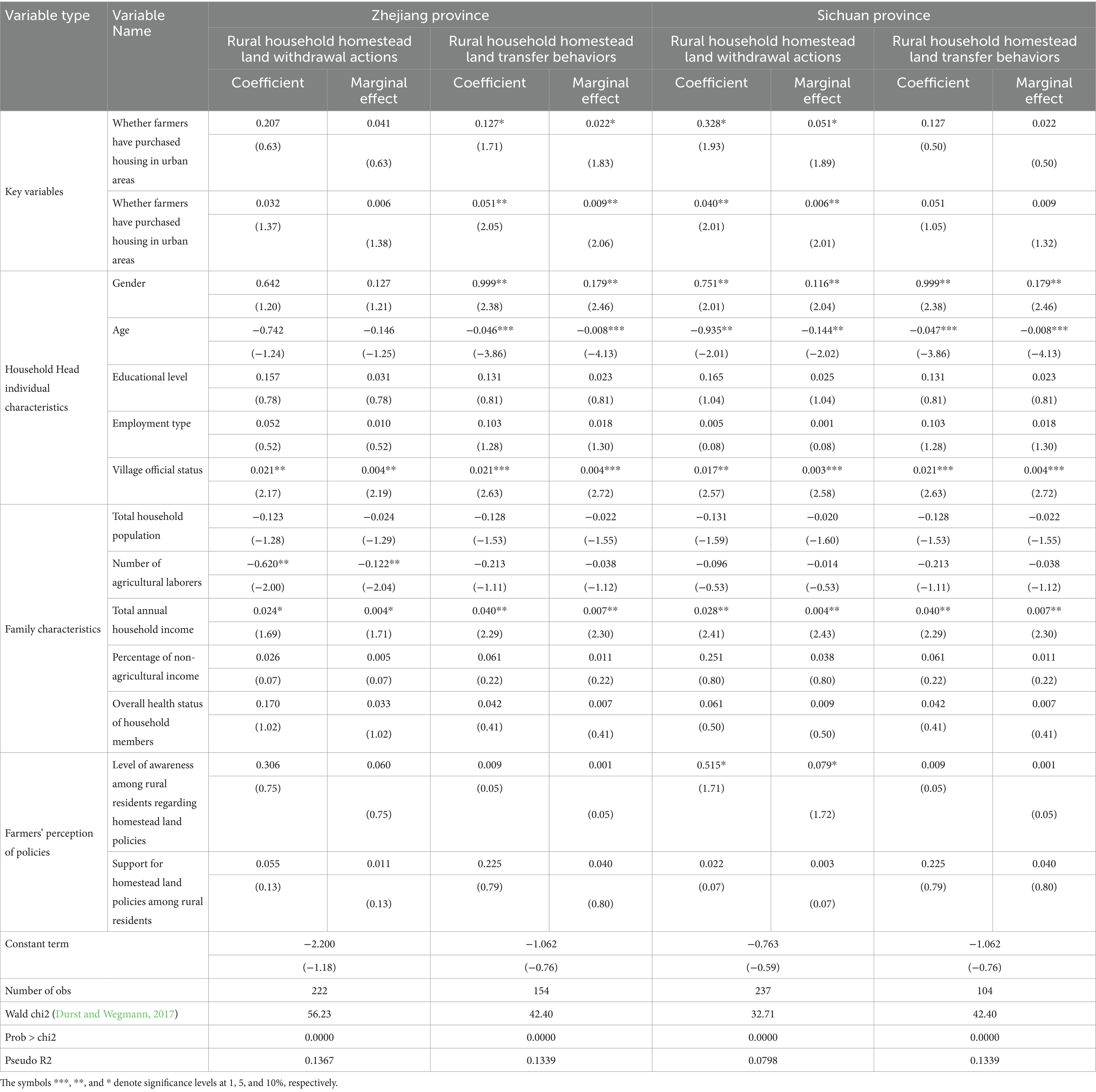This screenshot has width=1096, height=1092.
Task: Click the value 0.207 in the first row
Action: [x=268, y=123]
